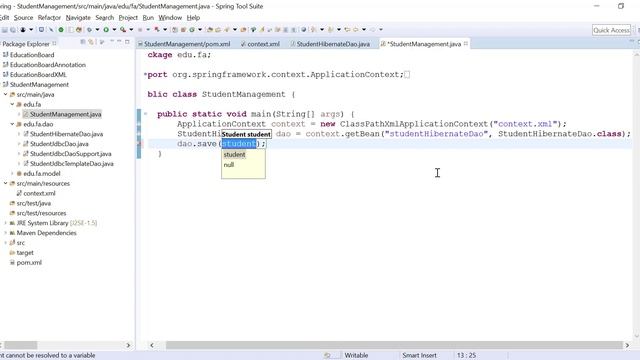640x360 pixels.
Task: Click the editor horizontal scrollbar
Action: point(394,345)
